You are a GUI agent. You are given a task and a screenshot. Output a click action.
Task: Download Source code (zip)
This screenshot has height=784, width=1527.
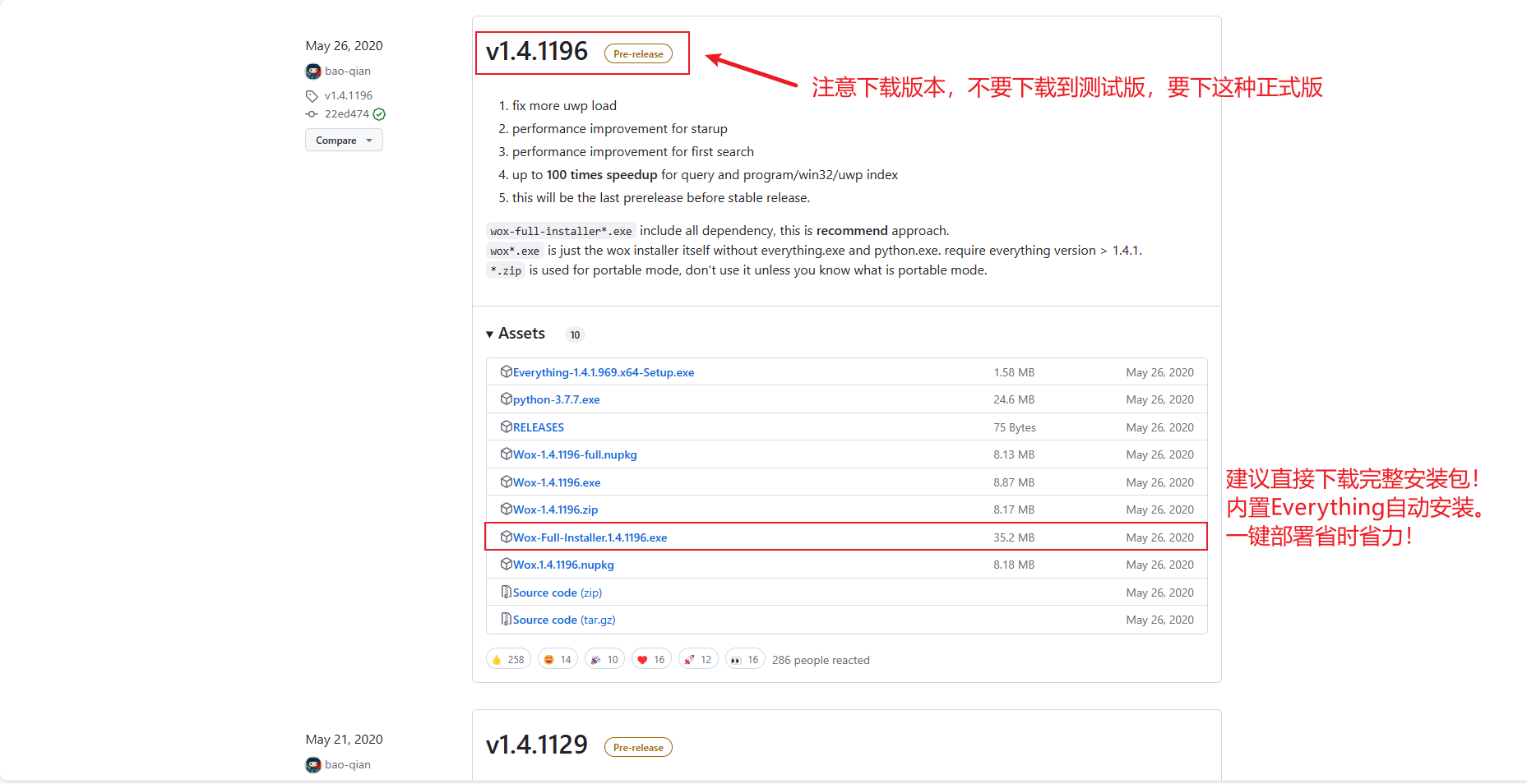558,593
